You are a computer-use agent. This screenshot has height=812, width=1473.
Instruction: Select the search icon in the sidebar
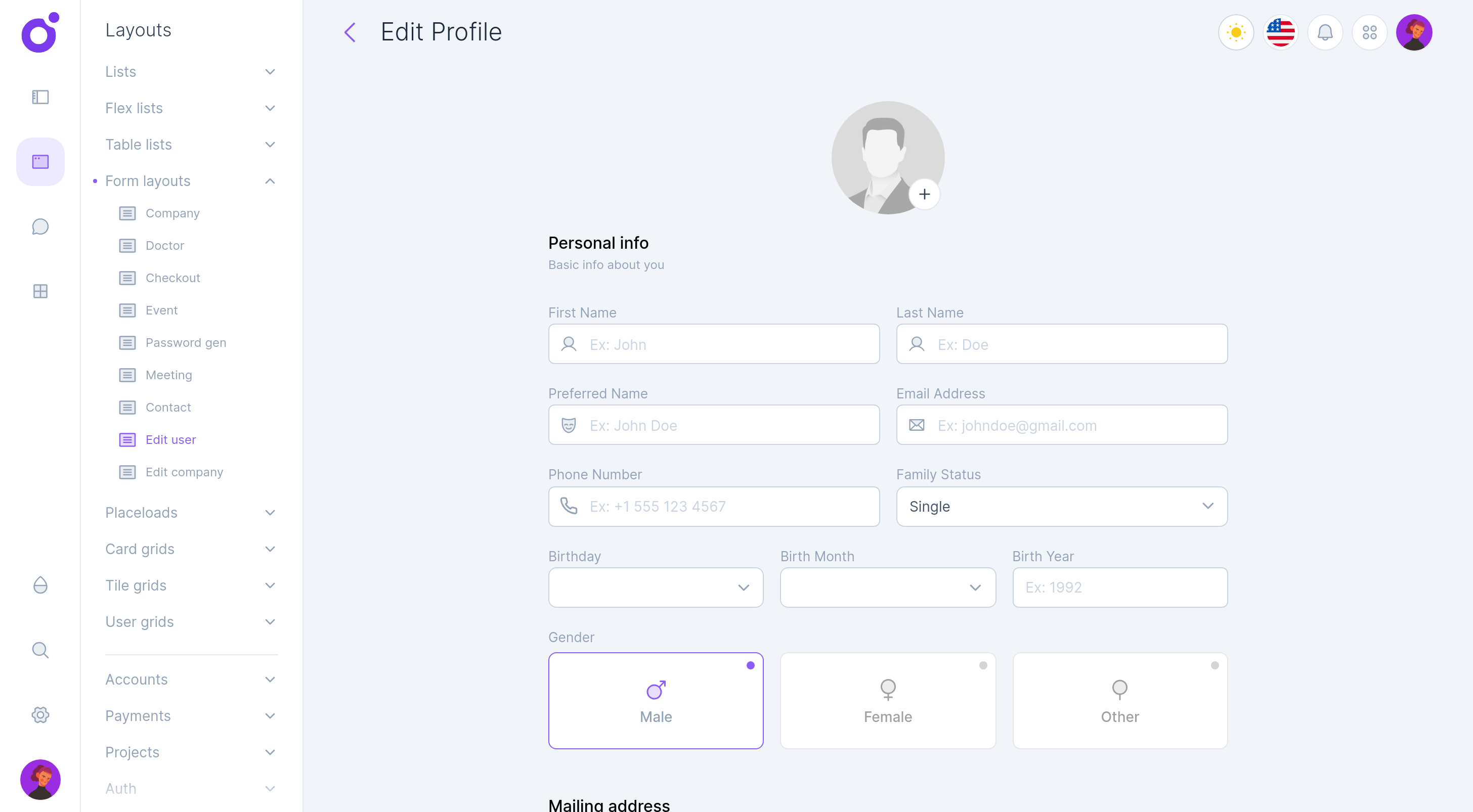tap(40, 650)
